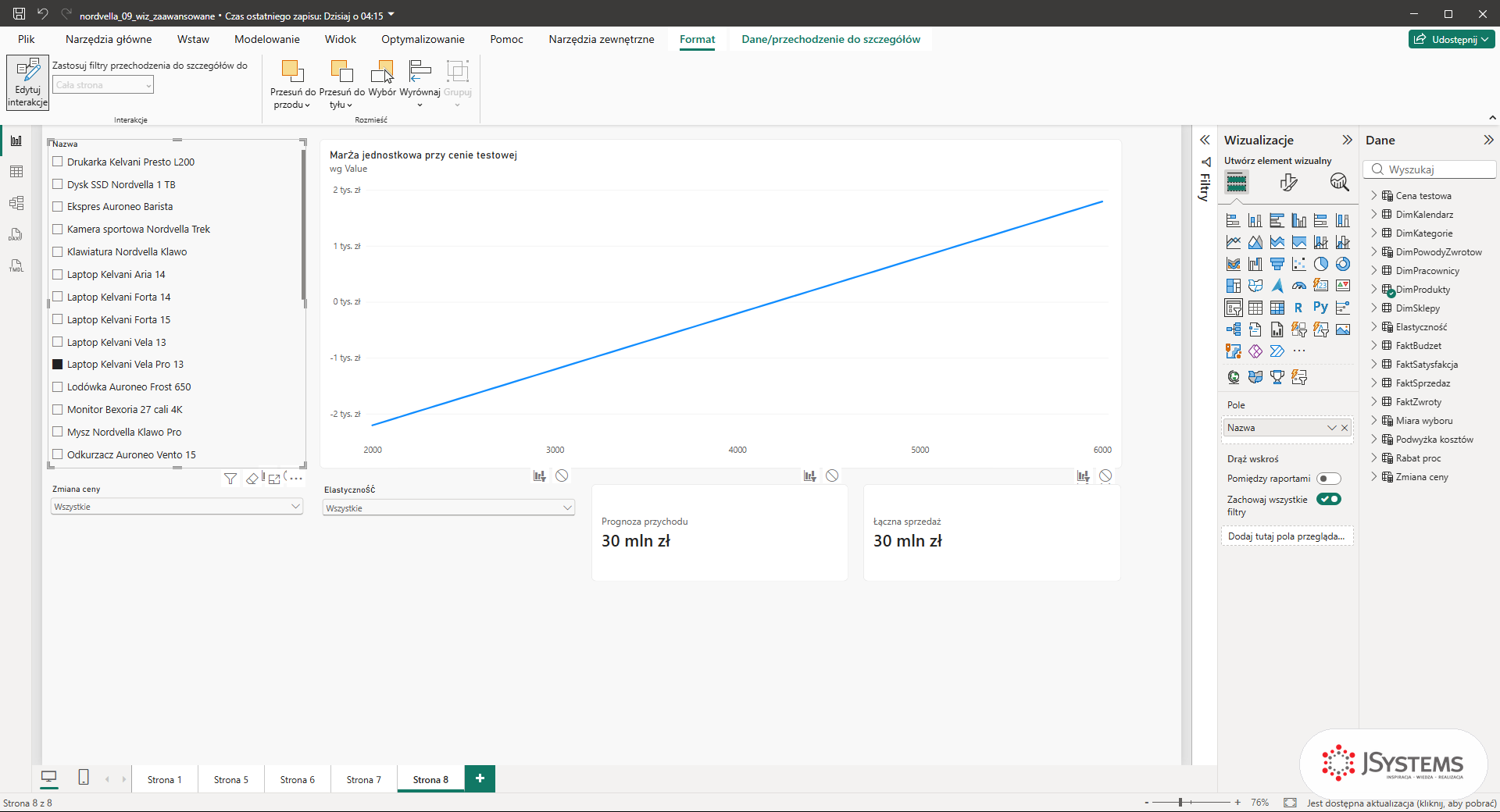Open the Widok ribbon tab

tap(340, 39)
